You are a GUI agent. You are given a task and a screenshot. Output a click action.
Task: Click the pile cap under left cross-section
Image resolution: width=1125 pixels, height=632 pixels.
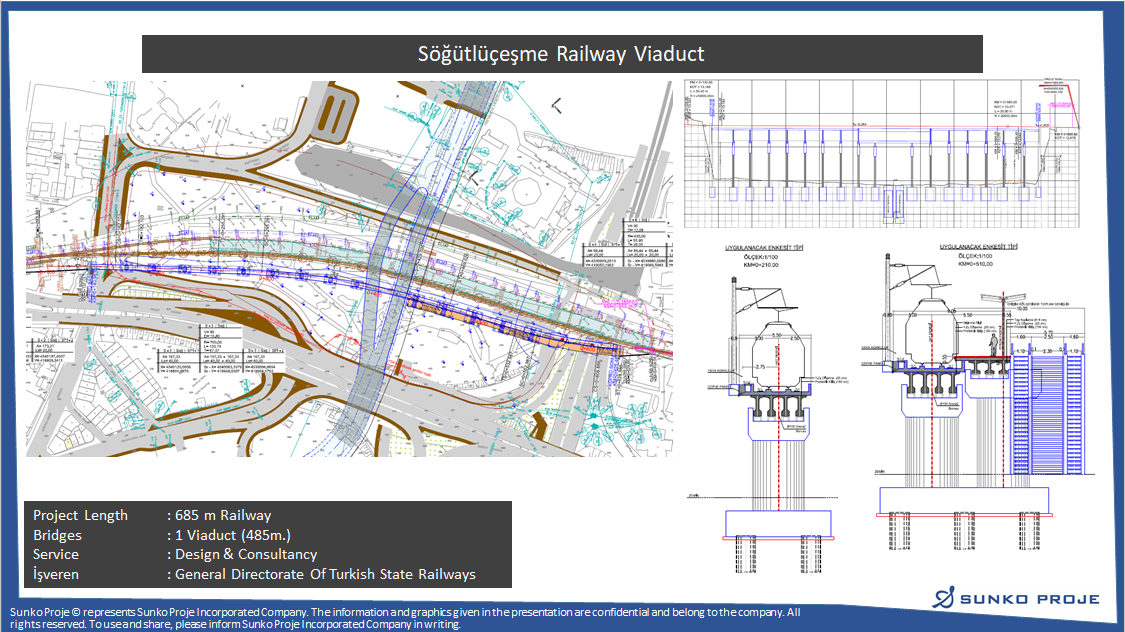[x=777, y=522]
